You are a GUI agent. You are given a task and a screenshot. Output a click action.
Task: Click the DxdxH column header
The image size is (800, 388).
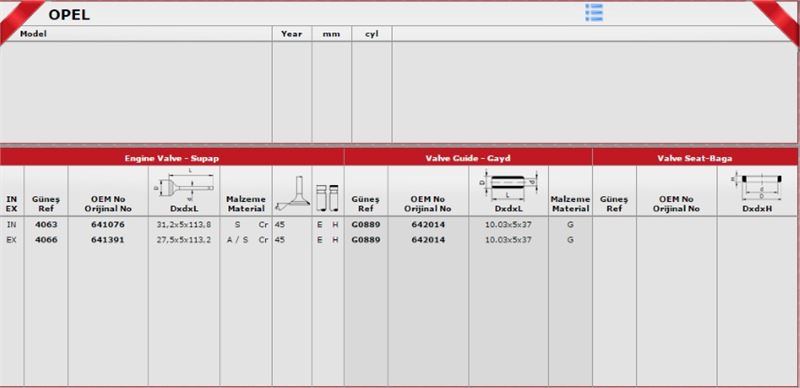click(x=757, y=208)
